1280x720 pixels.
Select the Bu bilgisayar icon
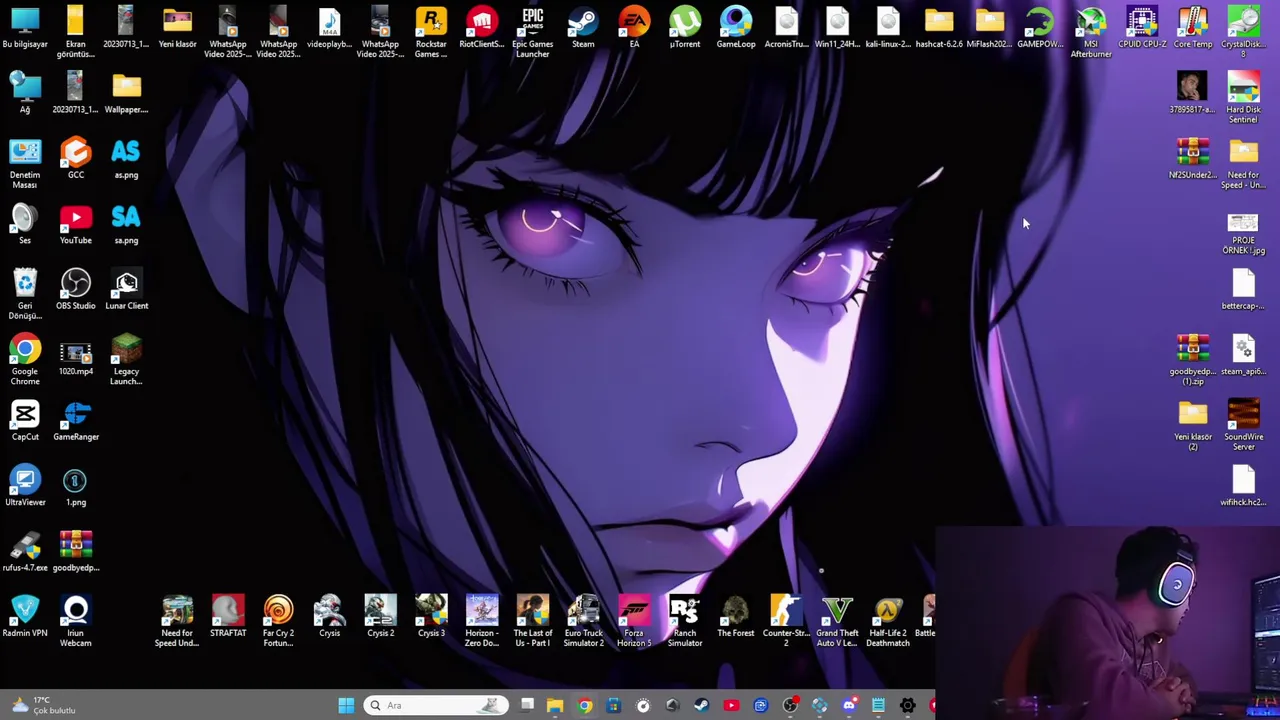pos(25,28)
